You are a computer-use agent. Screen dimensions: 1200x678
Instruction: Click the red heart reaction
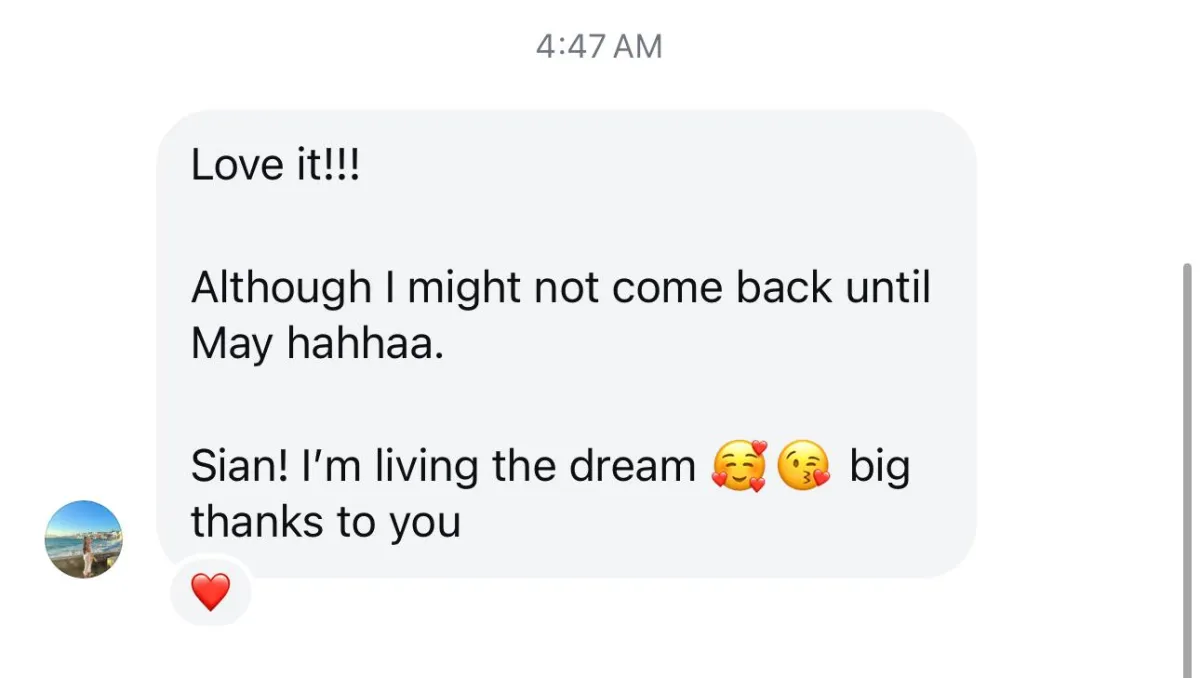[210, 592]
